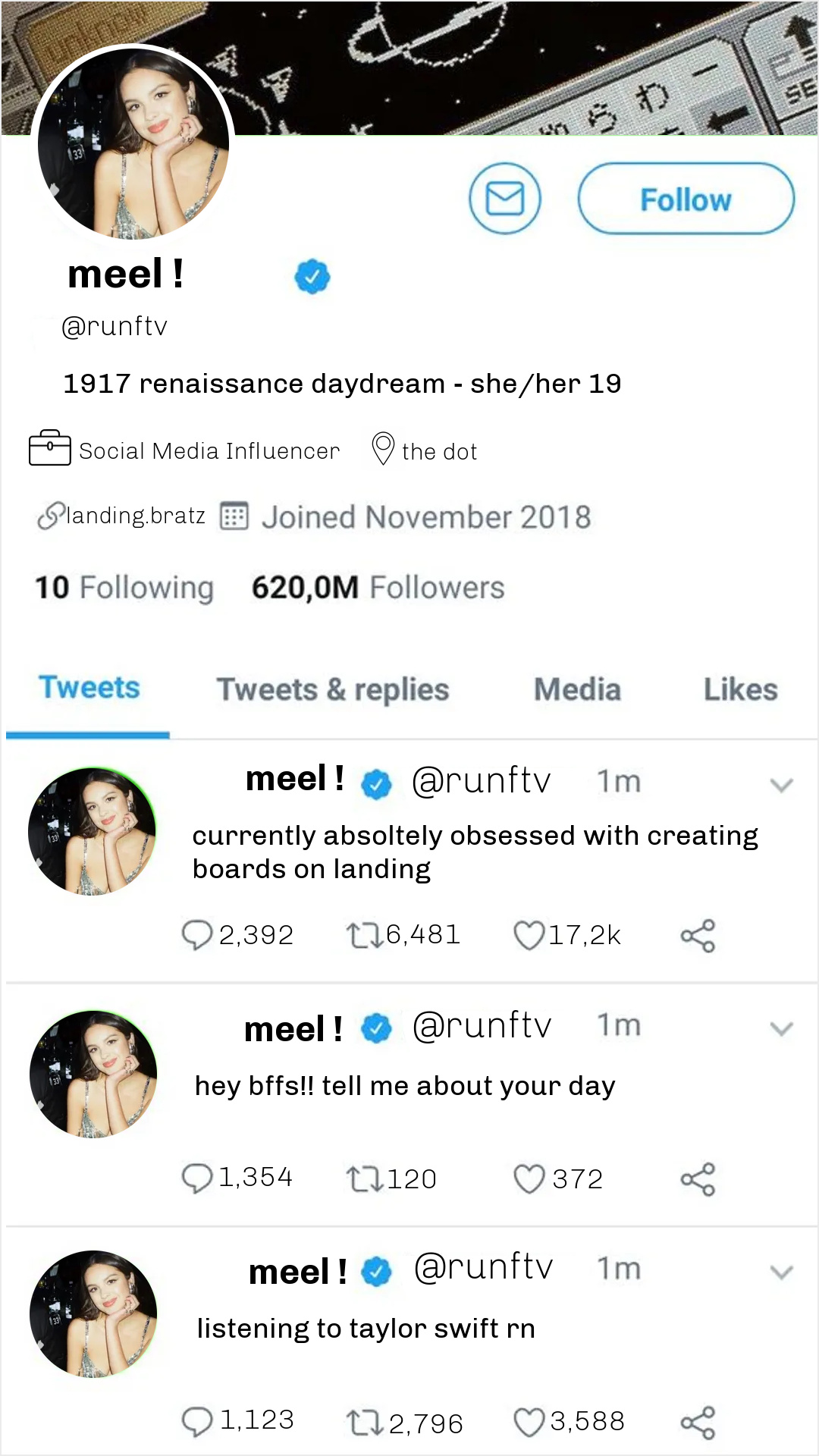Switch to the Tweets & replies tab
Screen dimensions: 819x1456
tap(333, 689)
